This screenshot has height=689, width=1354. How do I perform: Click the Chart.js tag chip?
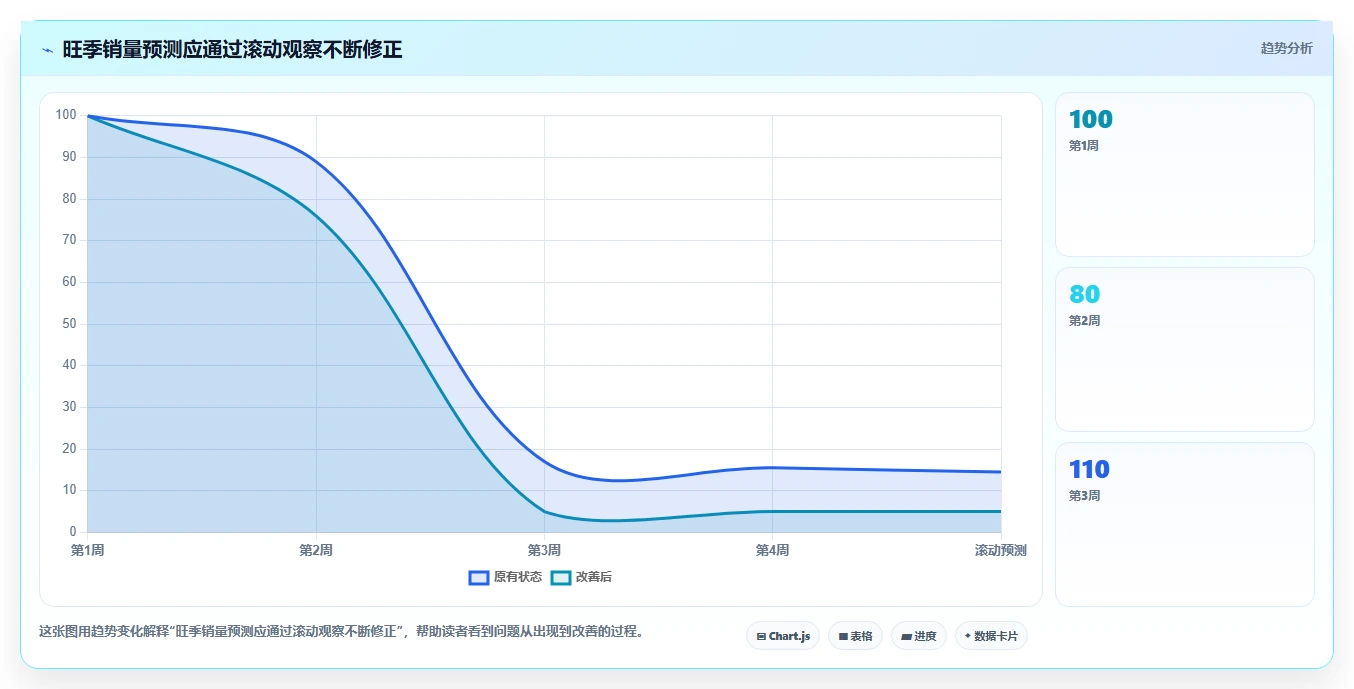pyautogui.click(x=783, y=636)
